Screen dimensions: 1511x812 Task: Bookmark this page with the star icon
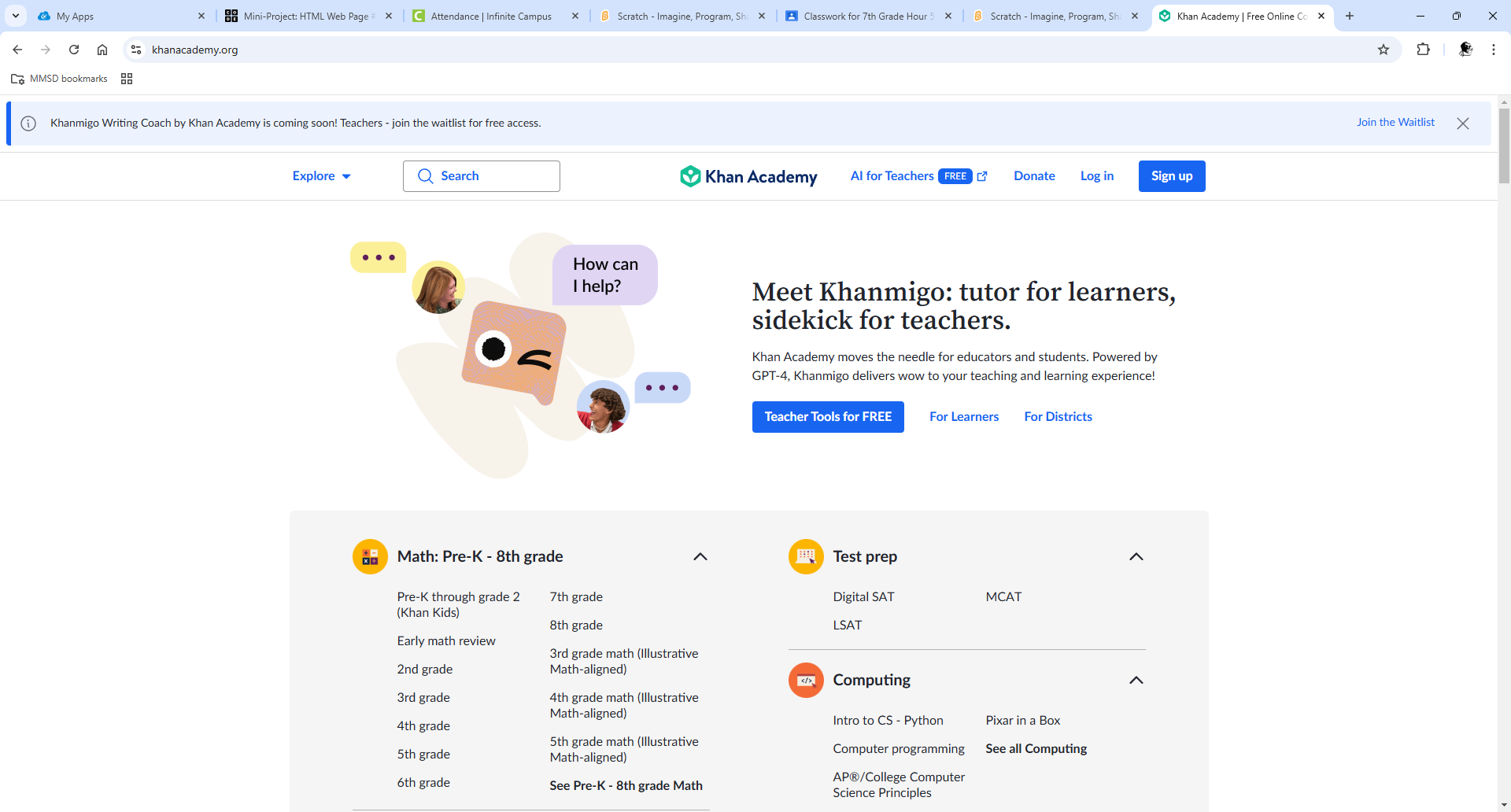[x=1384, y=50]
